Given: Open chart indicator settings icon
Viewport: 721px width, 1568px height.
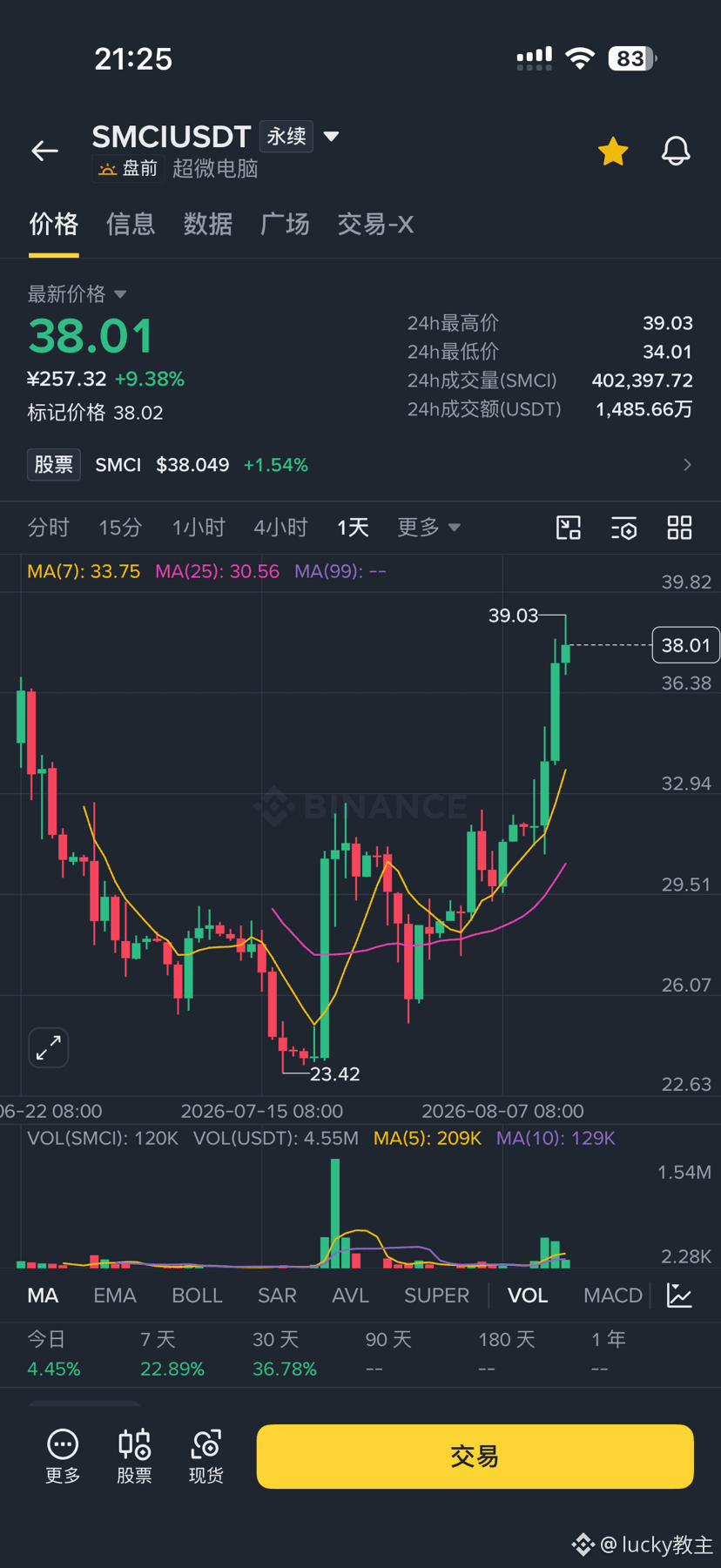Looking at the screenshot, I should 623,528.
